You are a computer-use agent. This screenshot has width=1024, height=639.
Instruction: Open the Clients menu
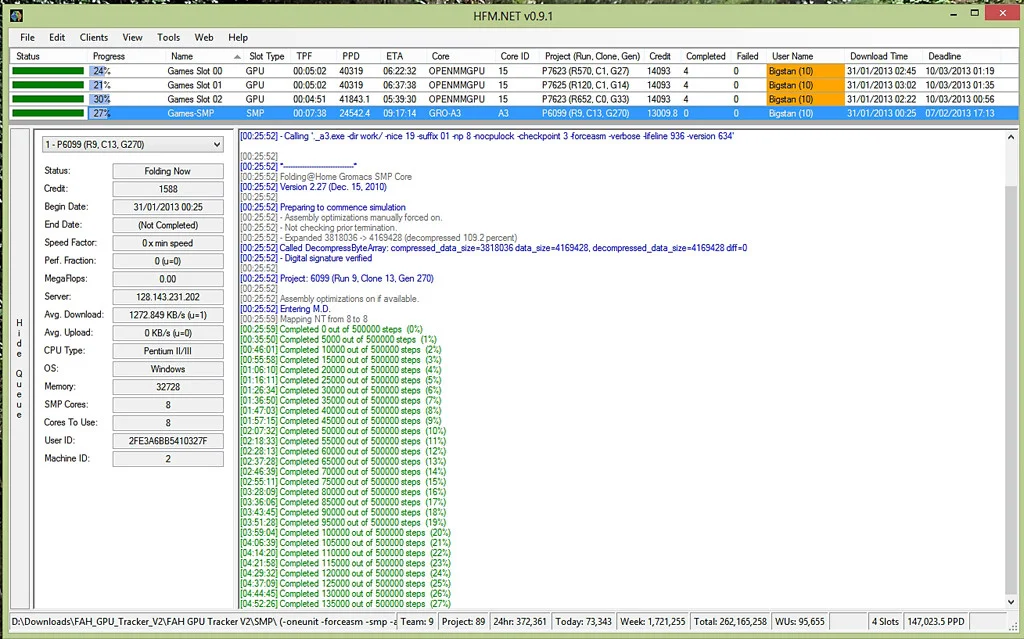(x=94, y=37)
